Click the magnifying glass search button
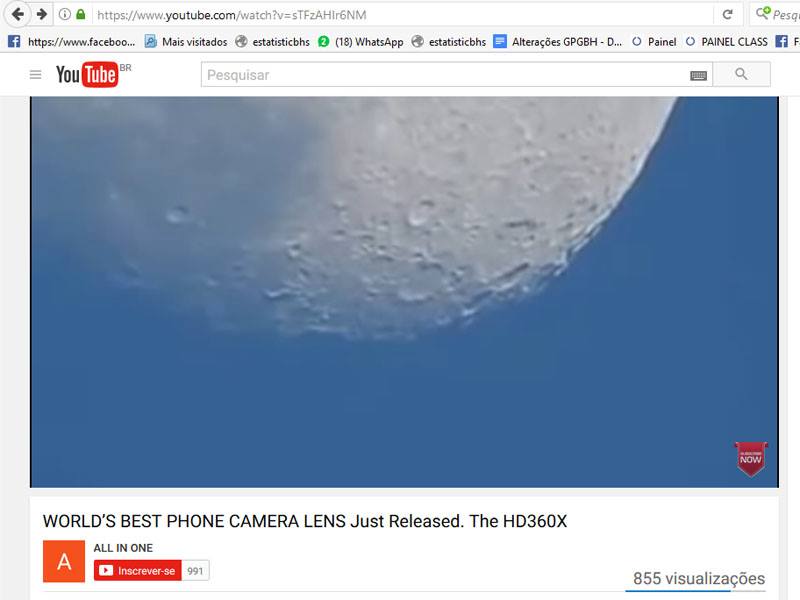 coord(741,74)
